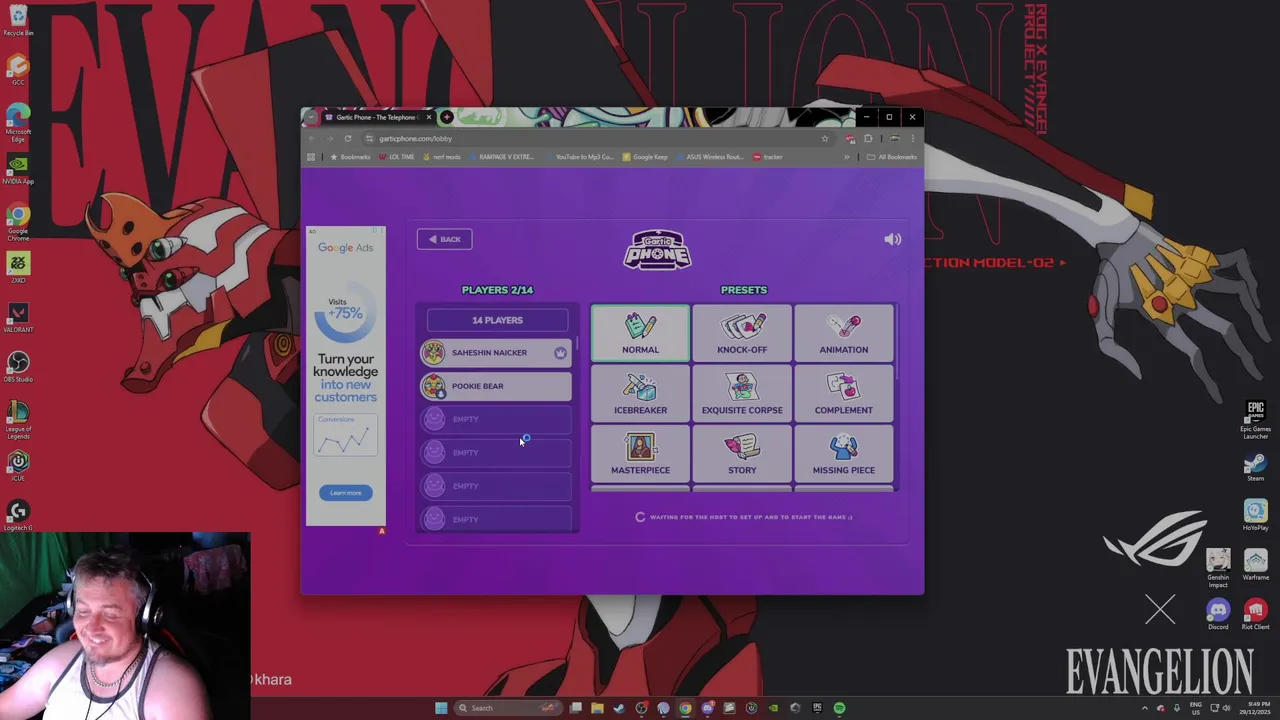
Task: Click Pookie Bear's player avatar
Action: 434,386
